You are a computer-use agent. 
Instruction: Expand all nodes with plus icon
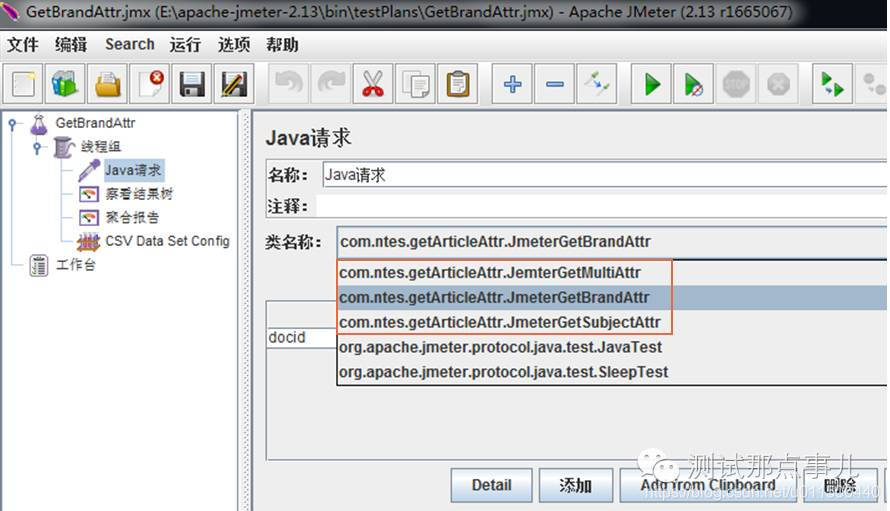(x=512, y=84)
